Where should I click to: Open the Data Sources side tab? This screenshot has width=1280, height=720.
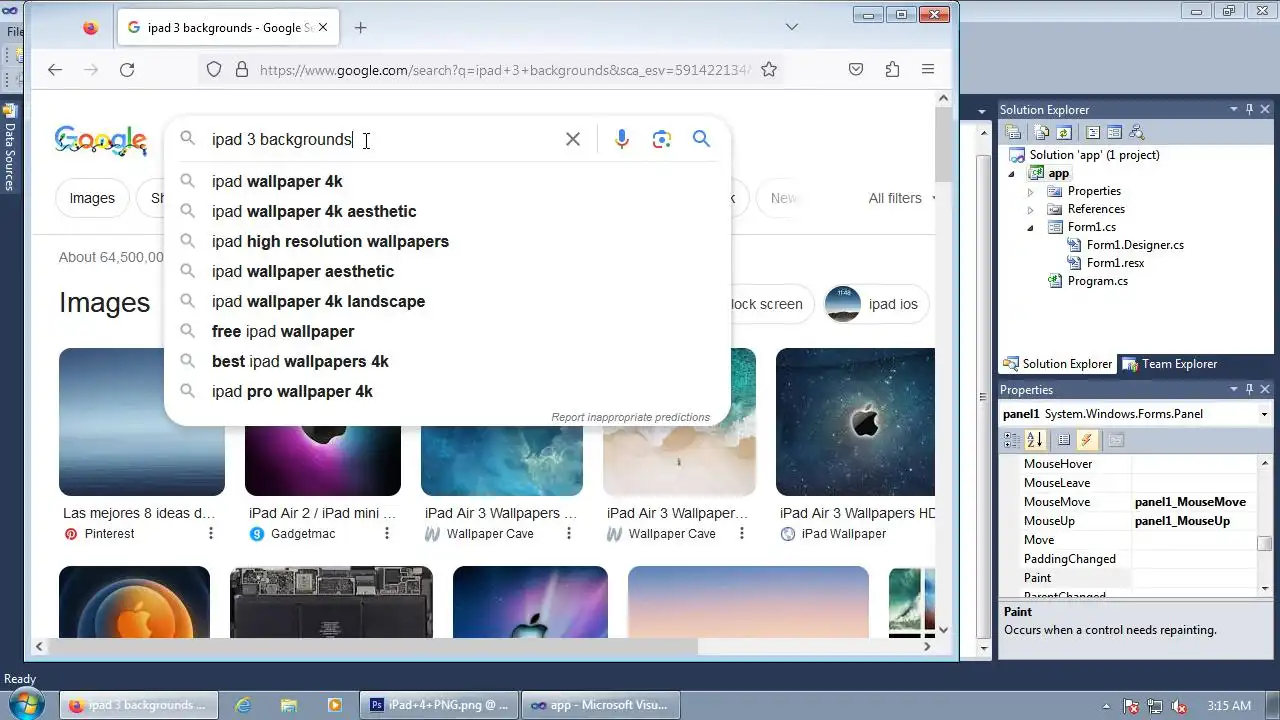pyautogui.click(x=10, y=147)
